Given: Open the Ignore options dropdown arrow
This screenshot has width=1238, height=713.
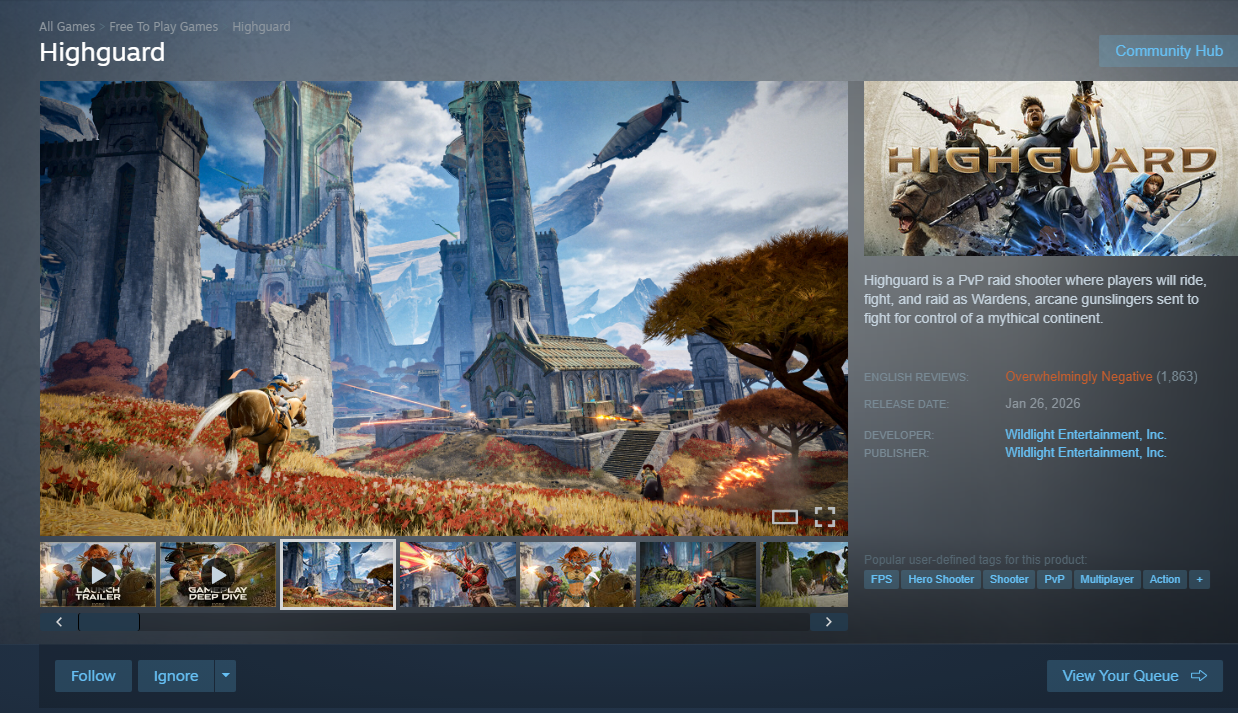Looking at the screenshot, I should (226, 676).
